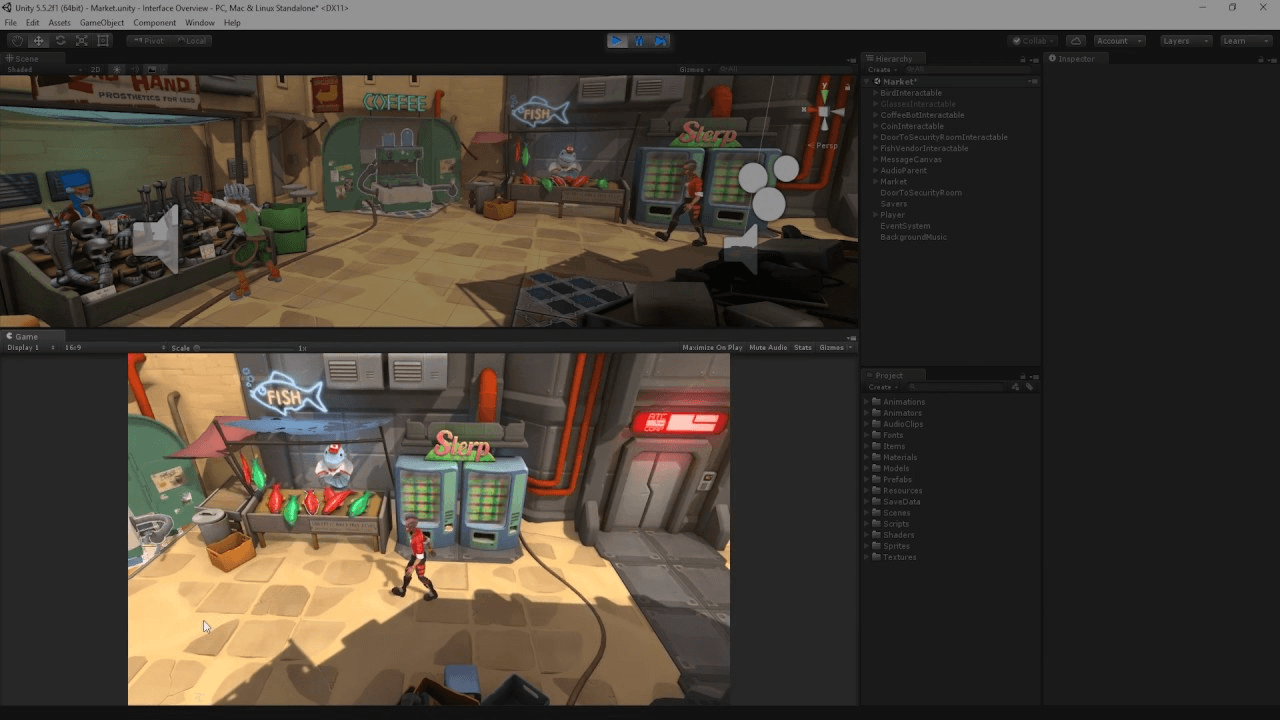
Task: Open the Collab dropdown
Action: tap(1034, 41)
